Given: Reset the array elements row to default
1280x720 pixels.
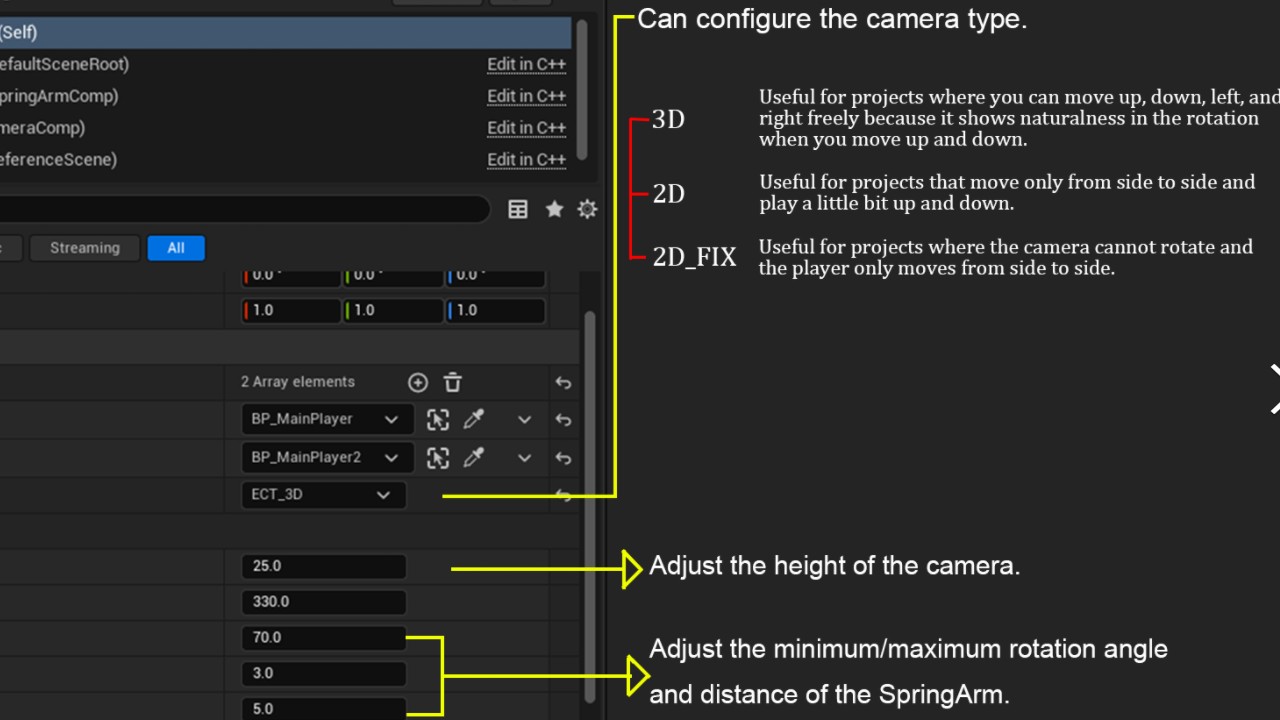Looking at the screenshot, I should tap(563, 383).
